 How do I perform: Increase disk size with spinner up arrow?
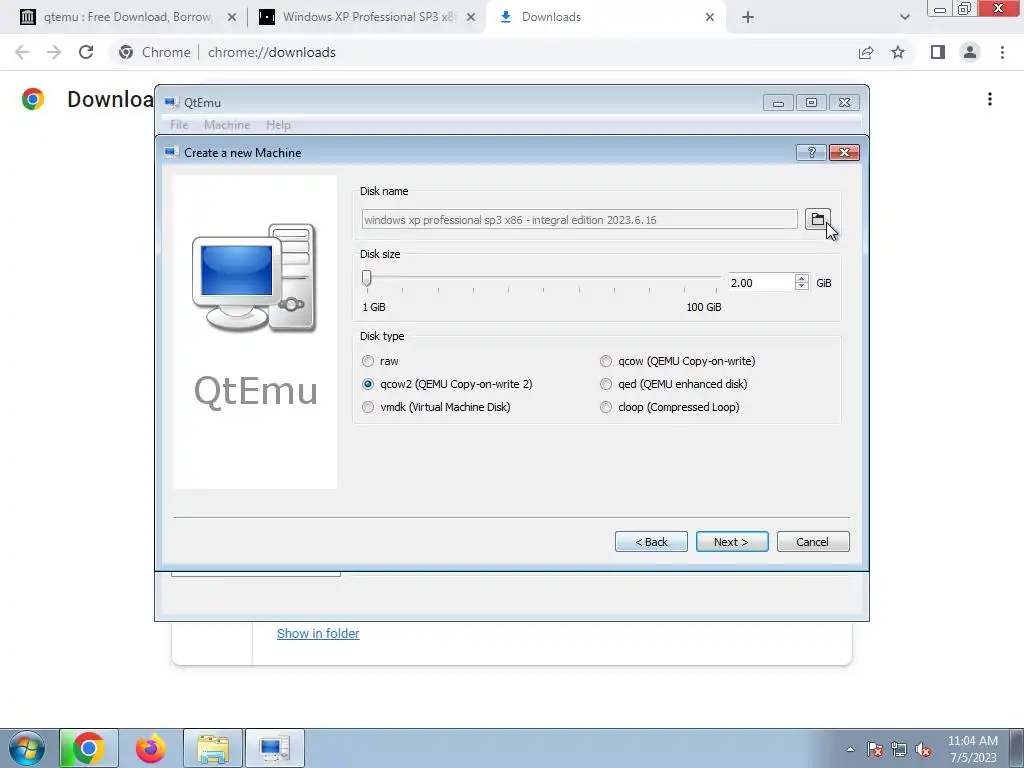coord(801,278)
